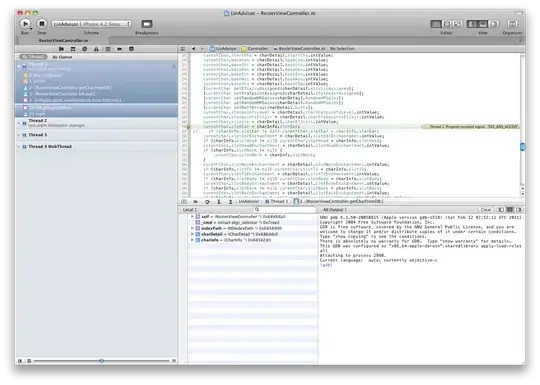Show the project navigator folder icon
Image resolution: width=540 pixels, height=385 pixels.
pyautogui.click(x=61, y=49)
